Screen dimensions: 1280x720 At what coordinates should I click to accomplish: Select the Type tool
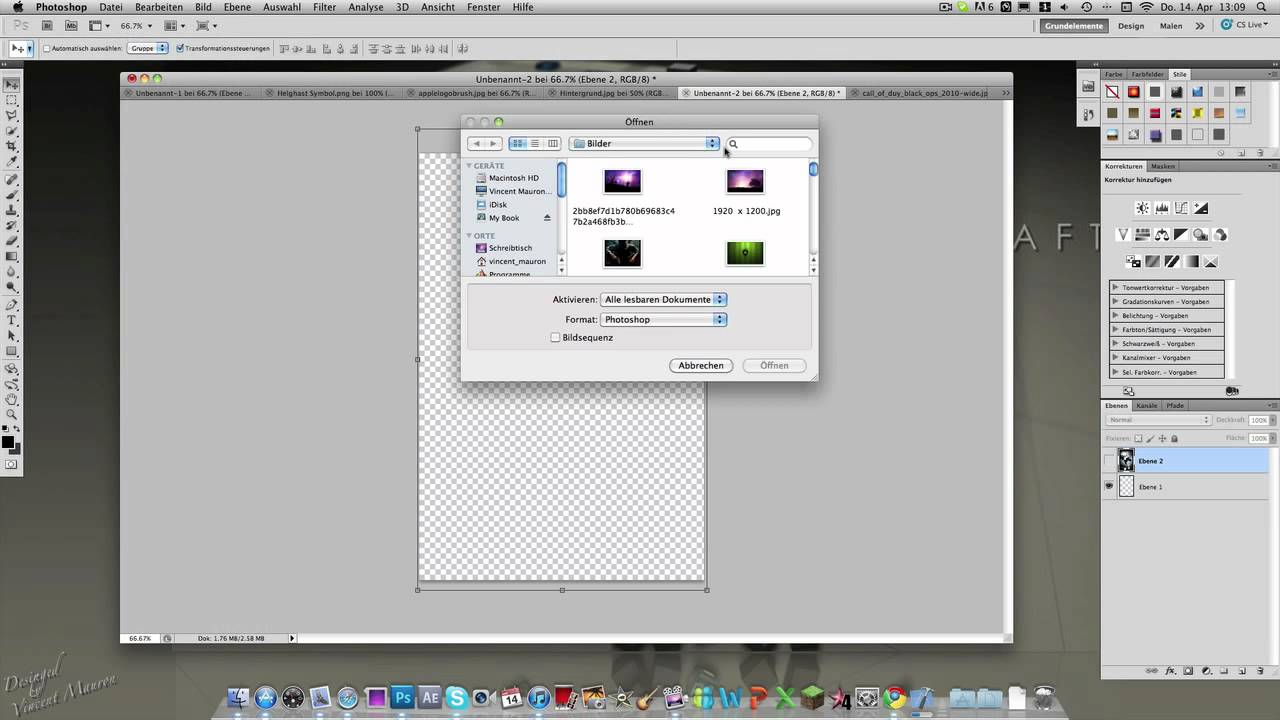tap(12, 320)
